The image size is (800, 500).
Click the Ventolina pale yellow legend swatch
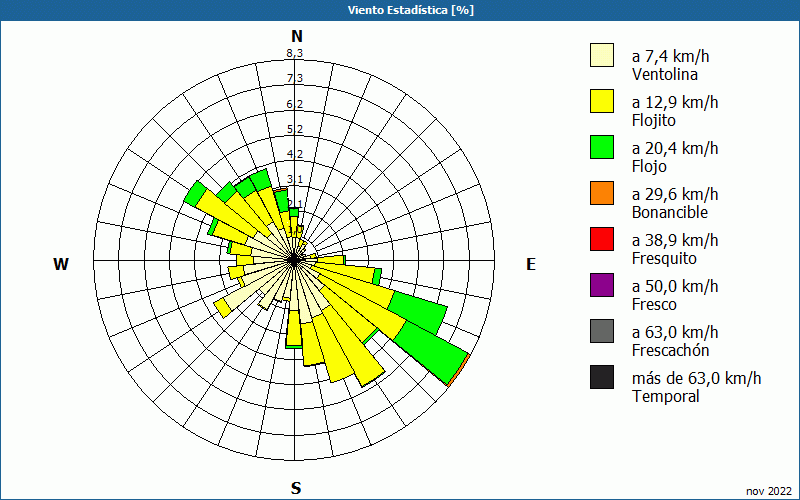602,55
